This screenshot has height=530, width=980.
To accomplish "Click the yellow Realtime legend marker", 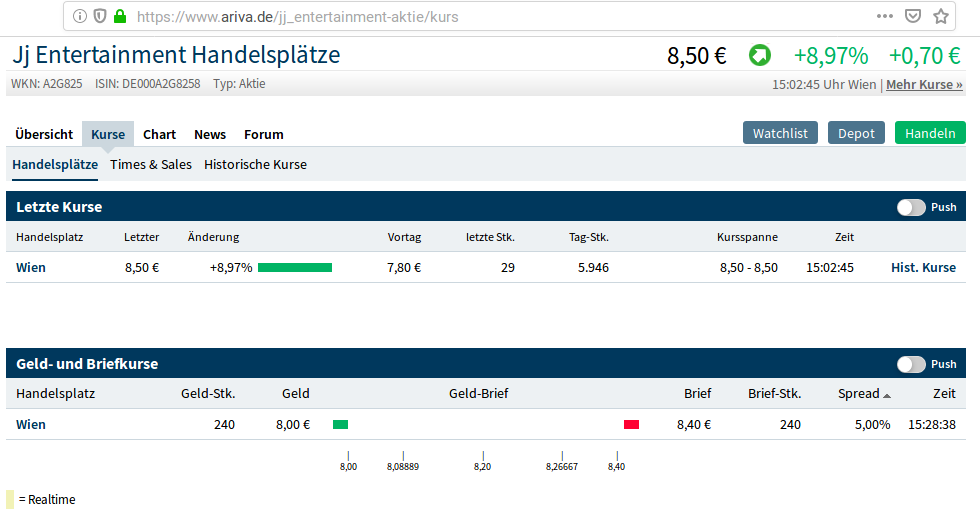I will tap(10, 499).
